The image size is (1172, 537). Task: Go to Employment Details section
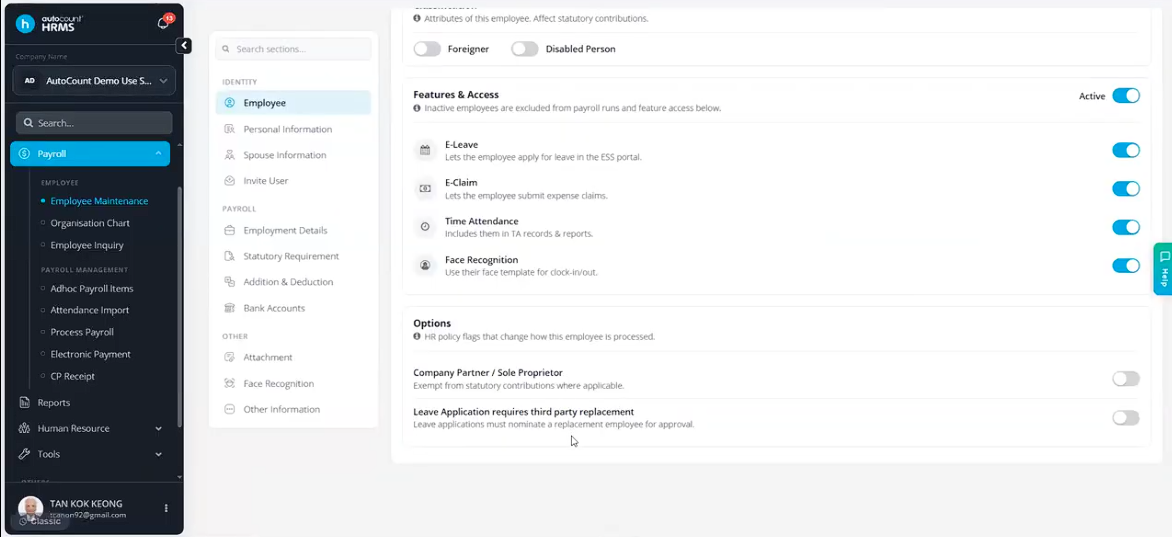click(x=293, y=230)
